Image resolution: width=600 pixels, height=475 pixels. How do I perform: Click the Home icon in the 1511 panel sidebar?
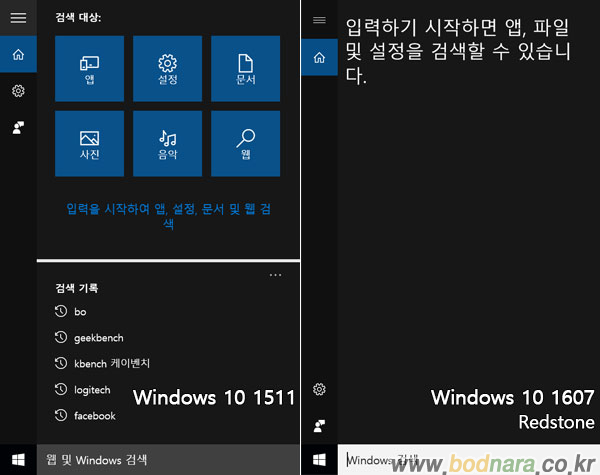pos(18,54)
